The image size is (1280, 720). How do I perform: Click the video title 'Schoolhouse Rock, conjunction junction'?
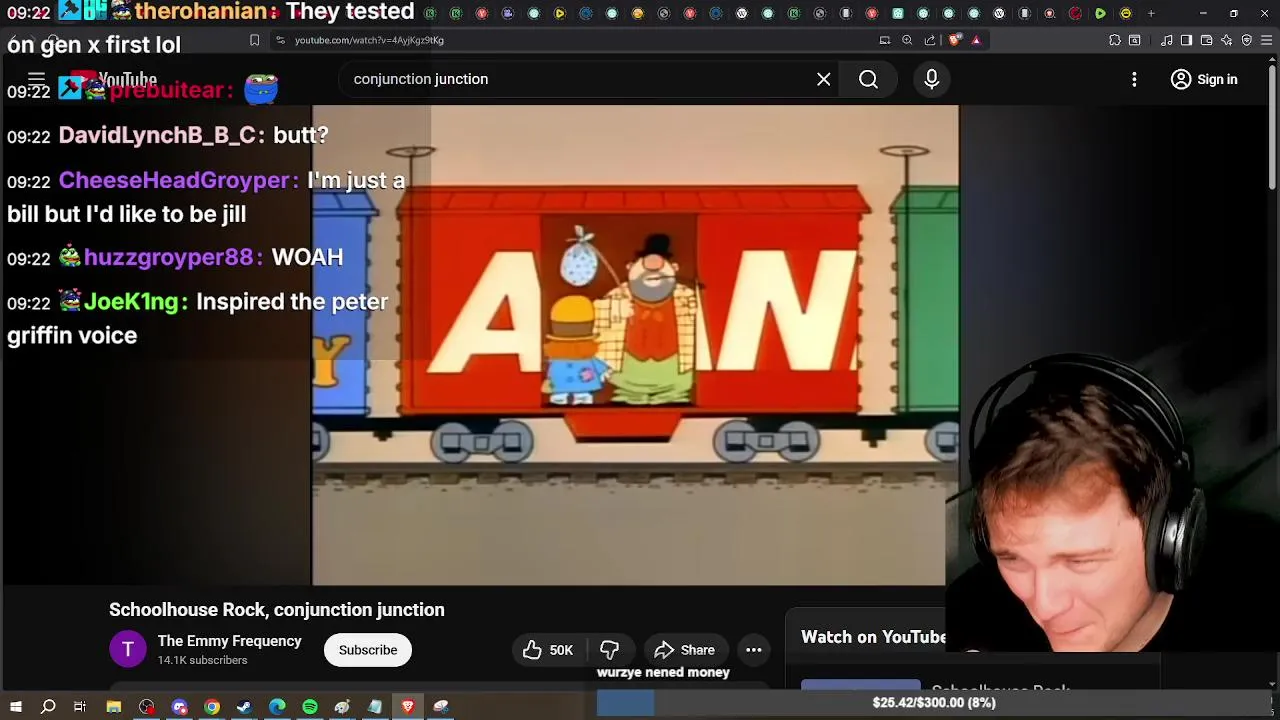pos(277,610)
